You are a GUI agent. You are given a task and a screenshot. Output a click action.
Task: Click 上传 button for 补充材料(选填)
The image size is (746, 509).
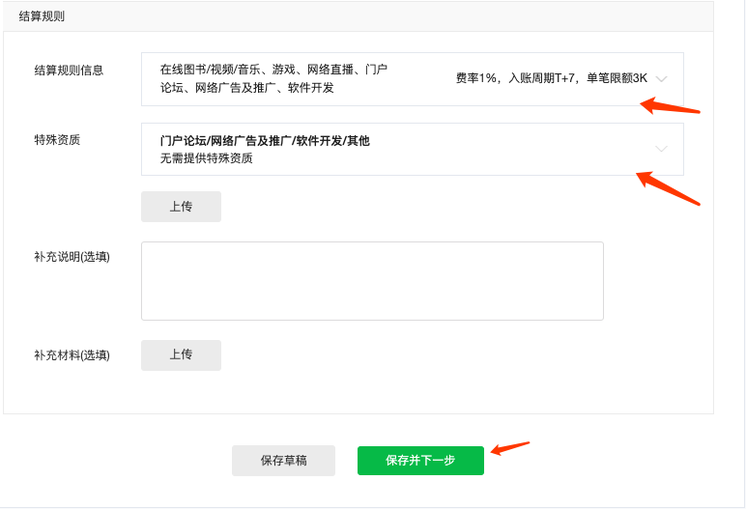point(181,355)
